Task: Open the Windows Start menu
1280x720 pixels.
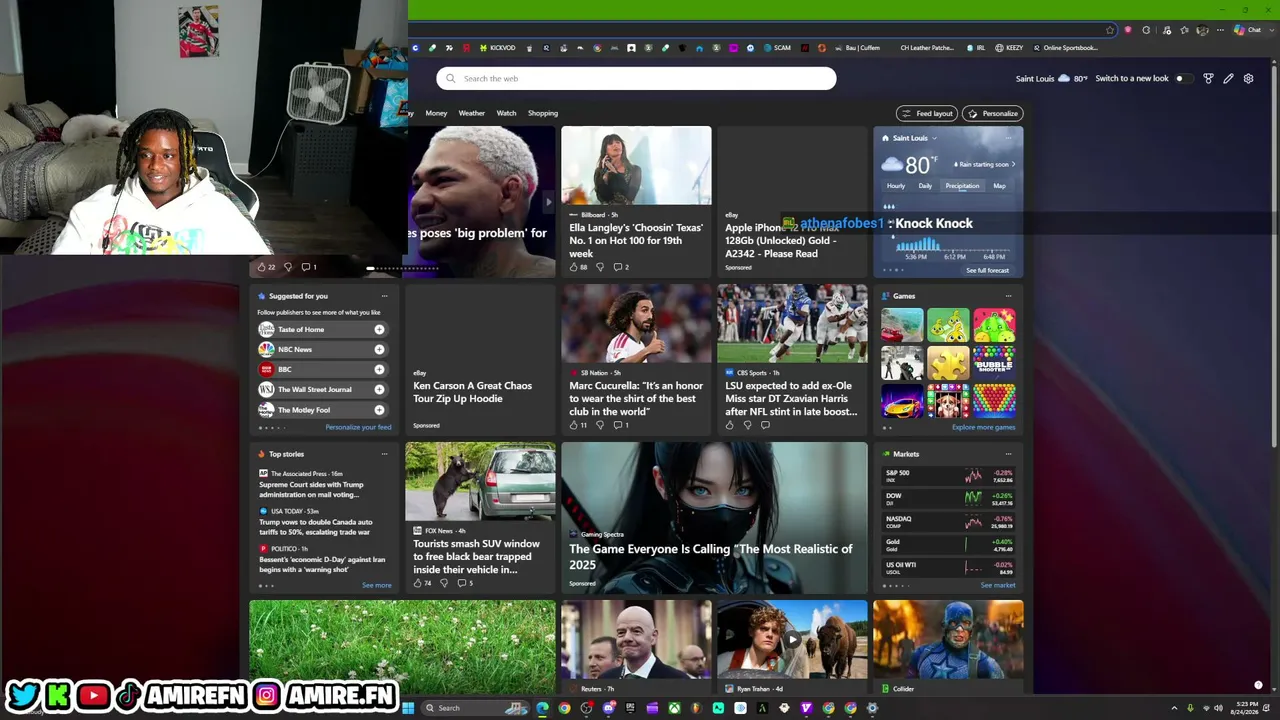Action: pyautogui.click(x=408, y=708)
